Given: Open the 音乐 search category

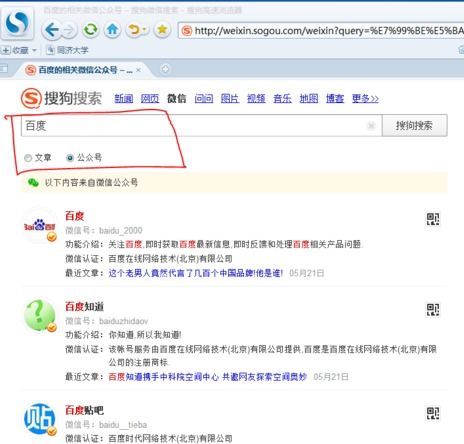Looking at the screenshot, I should [x=282, y=98].
